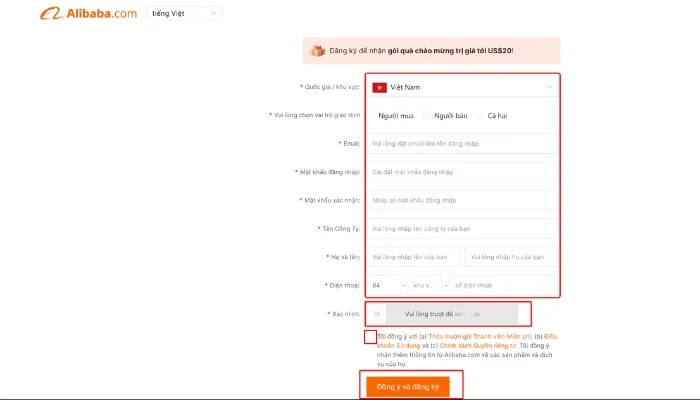This screenshot has width=700, height=400.
Task: Click the gift box icon in banner
Action: 317,51
